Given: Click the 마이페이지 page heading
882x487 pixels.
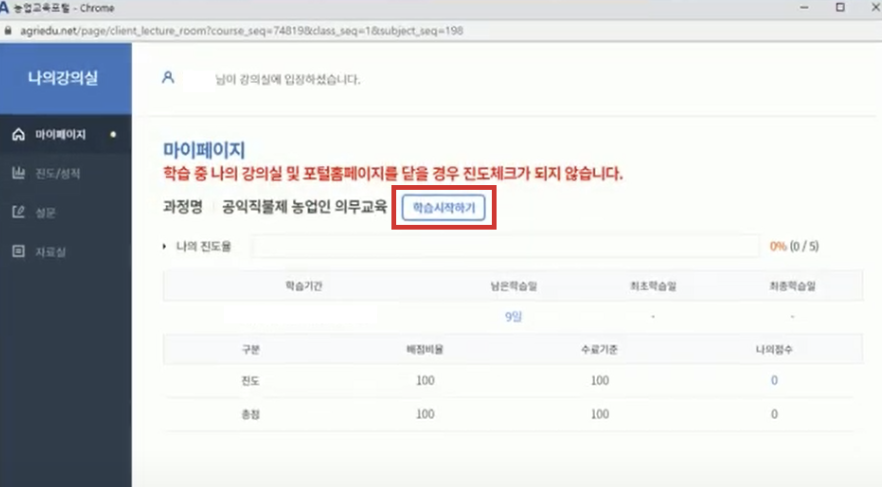Looking at the screenshot, I should click(204, 150).
